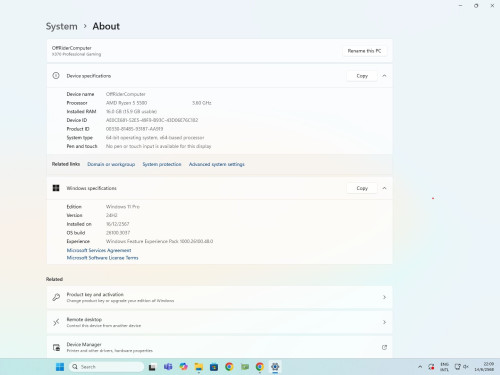Open the Windows Start menu
The image size is (500, 375).
[x=60, y=367]
